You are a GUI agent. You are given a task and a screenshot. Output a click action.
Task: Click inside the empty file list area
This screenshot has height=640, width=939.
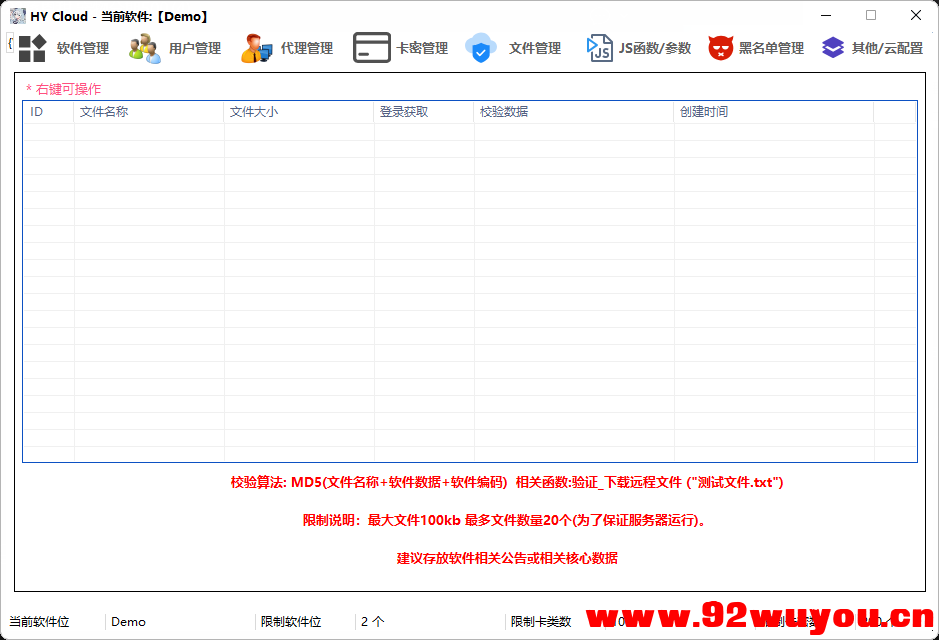coord(470,290)
